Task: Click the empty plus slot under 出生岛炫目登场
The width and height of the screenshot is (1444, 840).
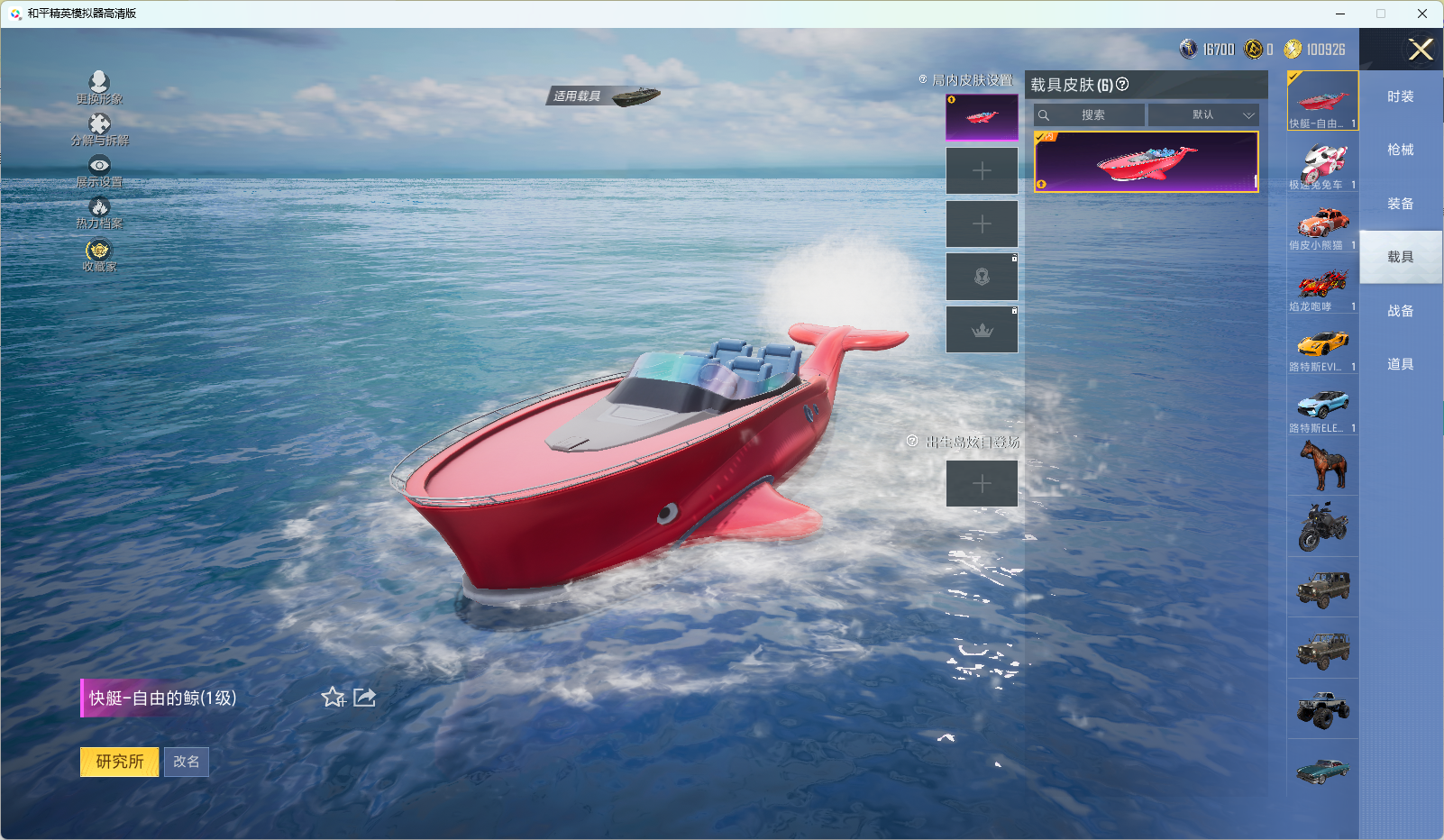Action: [982, 484]
